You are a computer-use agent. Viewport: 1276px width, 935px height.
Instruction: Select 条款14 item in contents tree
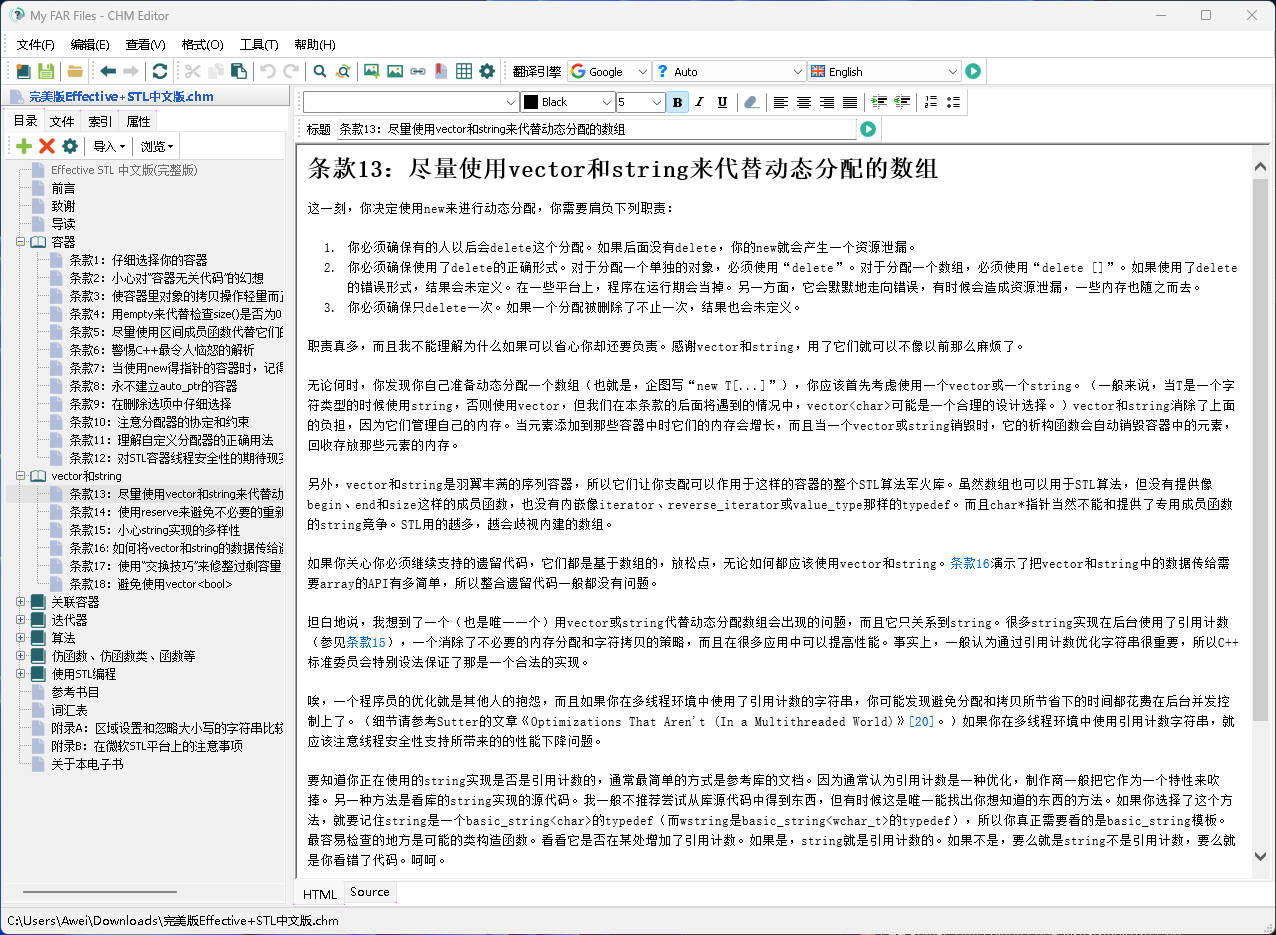(175, 512)
